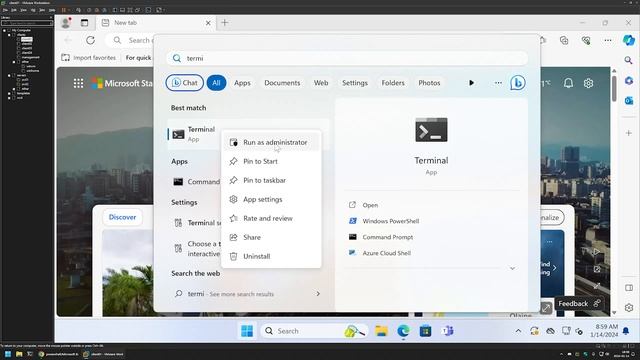The image size is (640, 360).
Task: Switch to the Settings search filter
Action: (355, 83)
